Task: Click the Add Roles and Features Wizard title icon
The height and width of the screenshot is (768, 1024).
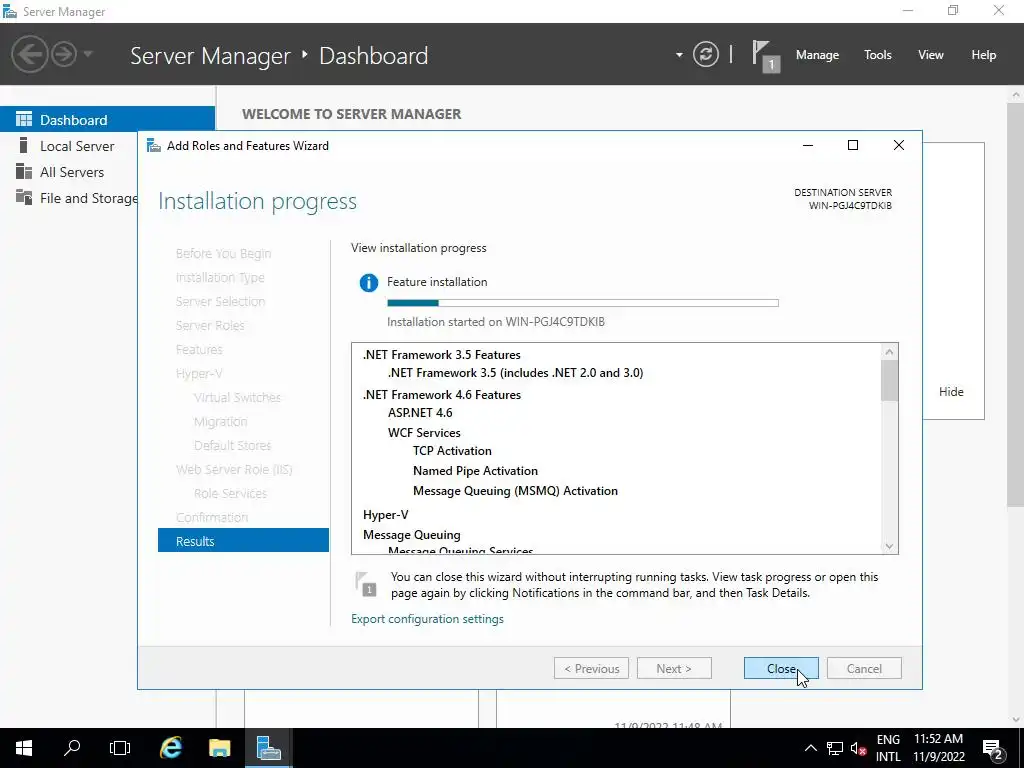Action: [x=153, y=145]
